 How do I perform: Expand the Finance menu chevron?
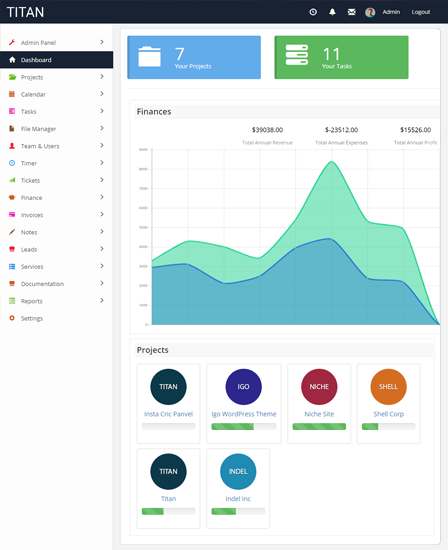(x=102, y=197)
